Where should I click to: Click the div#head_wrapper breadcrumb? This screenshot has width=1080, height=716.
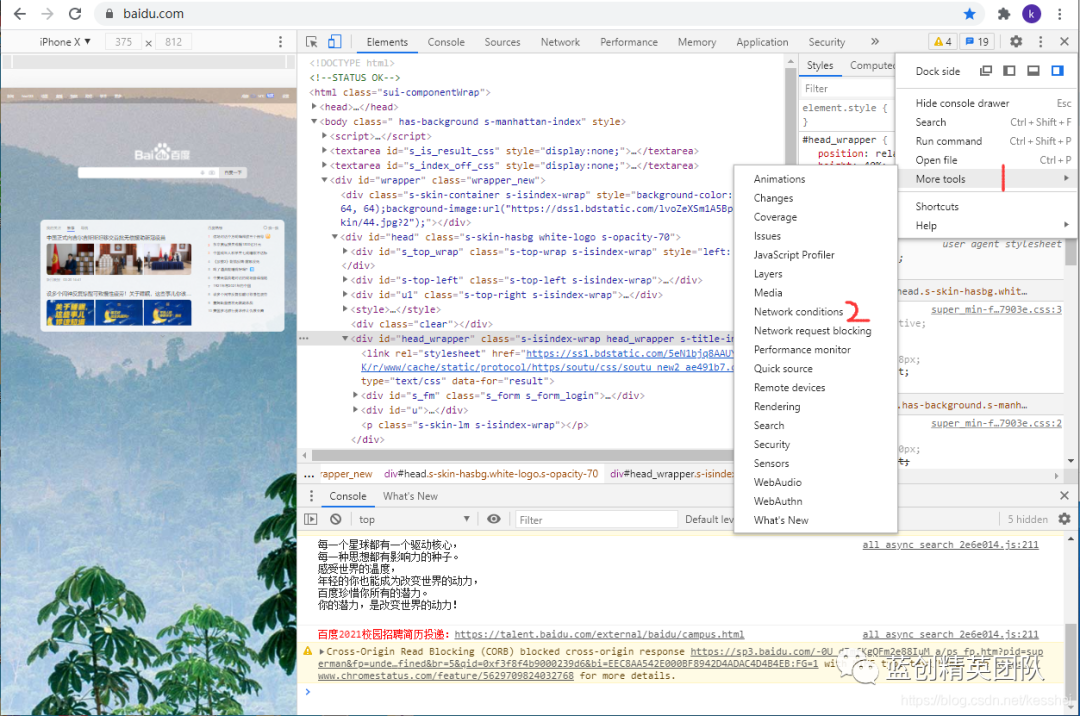672,474
